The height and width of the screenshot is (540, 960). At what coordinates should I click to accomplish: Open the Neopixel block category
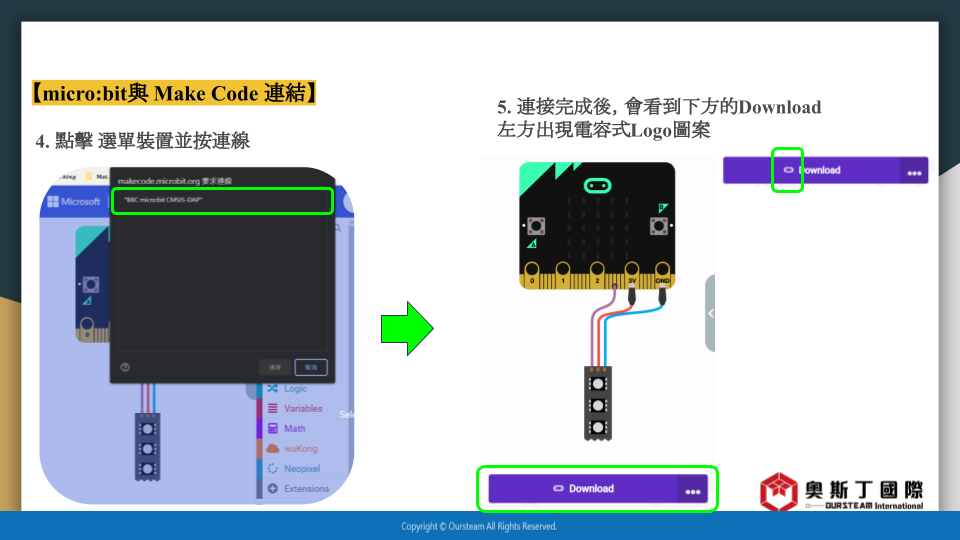300,469
